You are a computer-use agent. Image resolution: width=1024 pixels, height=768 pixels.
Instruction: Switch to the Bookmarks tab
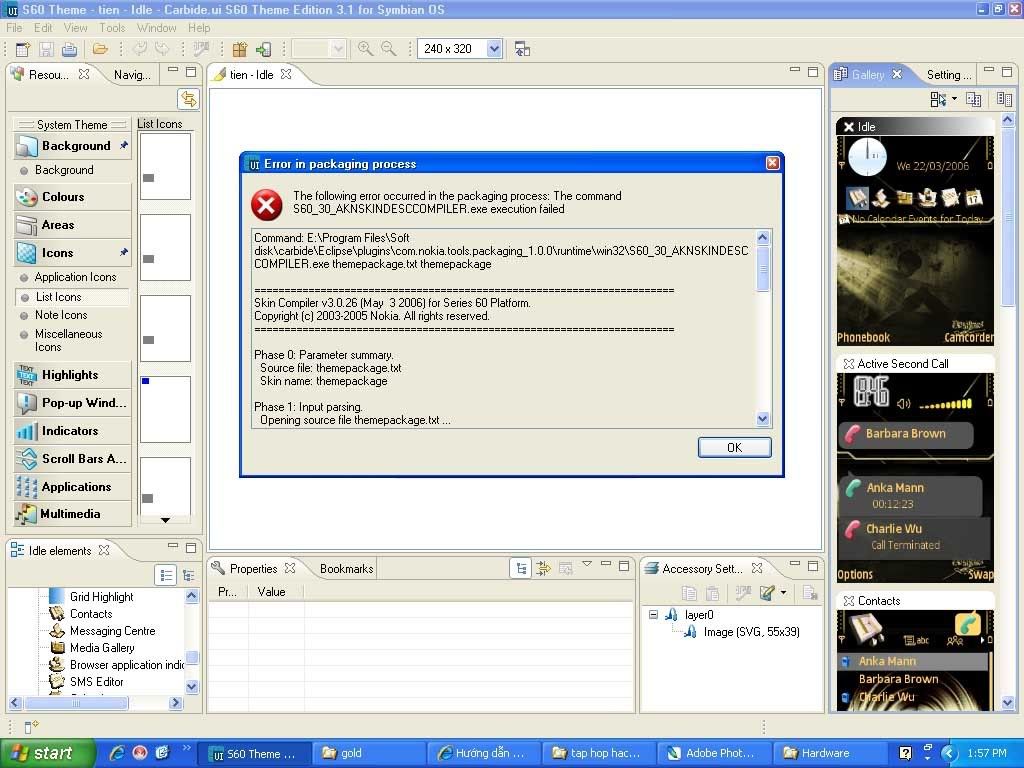(x=346, y=569)
